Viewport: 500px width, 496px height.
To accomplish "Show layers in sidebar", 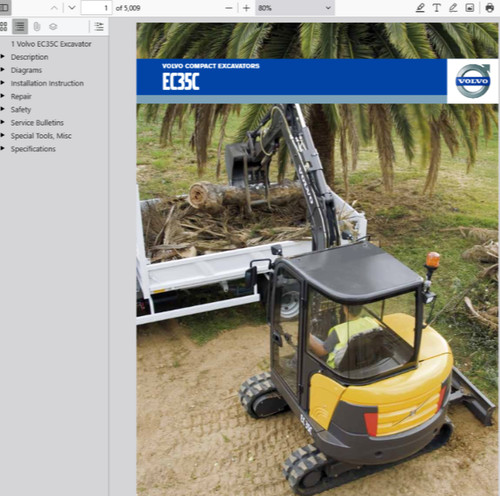I will click(x=53, y=26).
